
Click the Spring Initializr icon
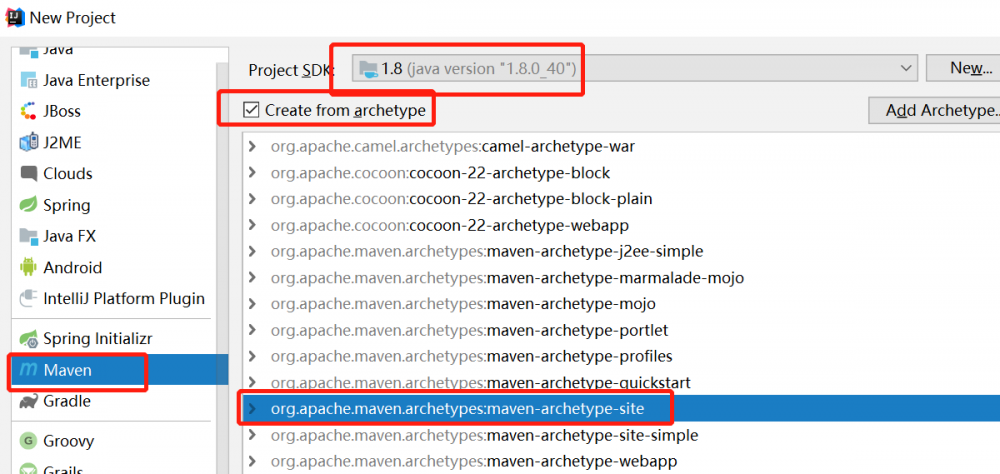(29, 338)
